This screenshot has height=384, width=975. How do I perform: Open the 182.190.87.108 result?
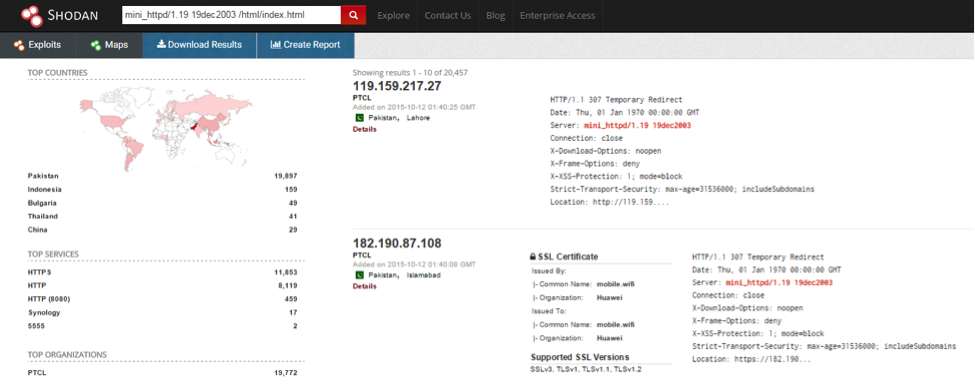point(397,244)
